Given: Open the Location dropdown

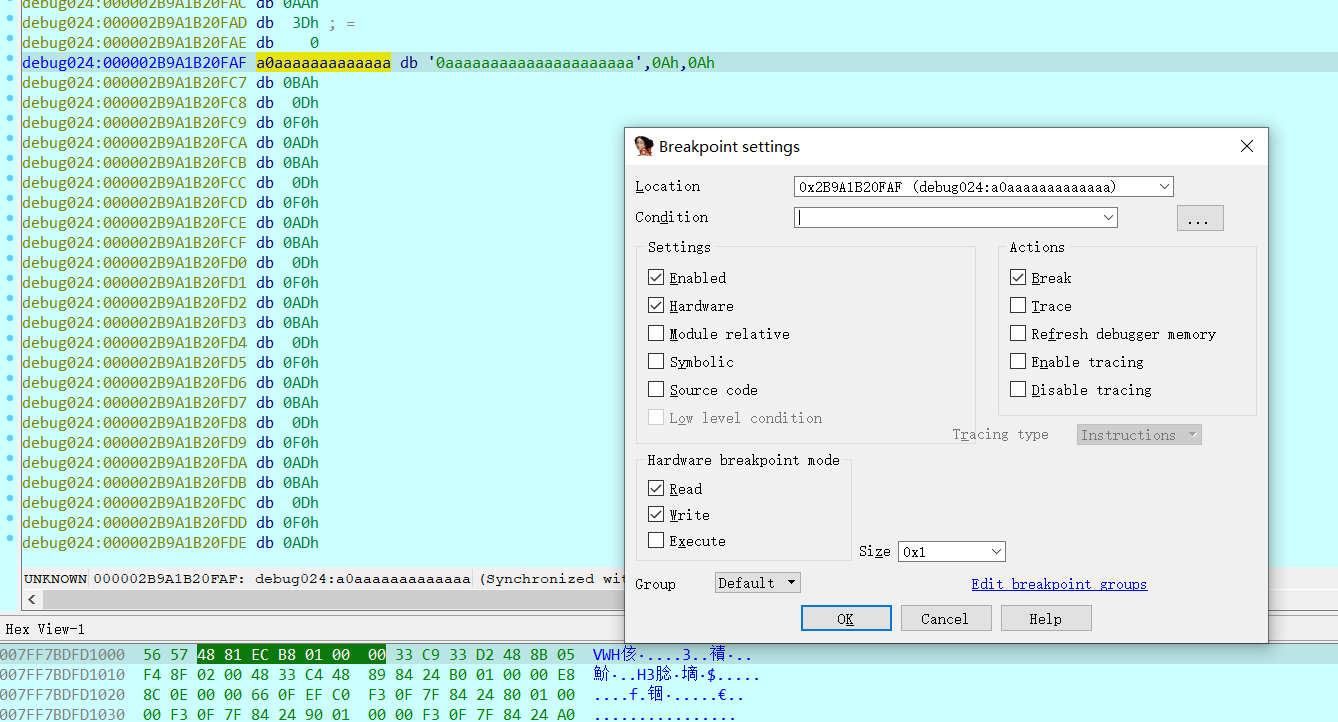Looking at the screenshot, I should pyautogui.click(x=1163, y=187).
